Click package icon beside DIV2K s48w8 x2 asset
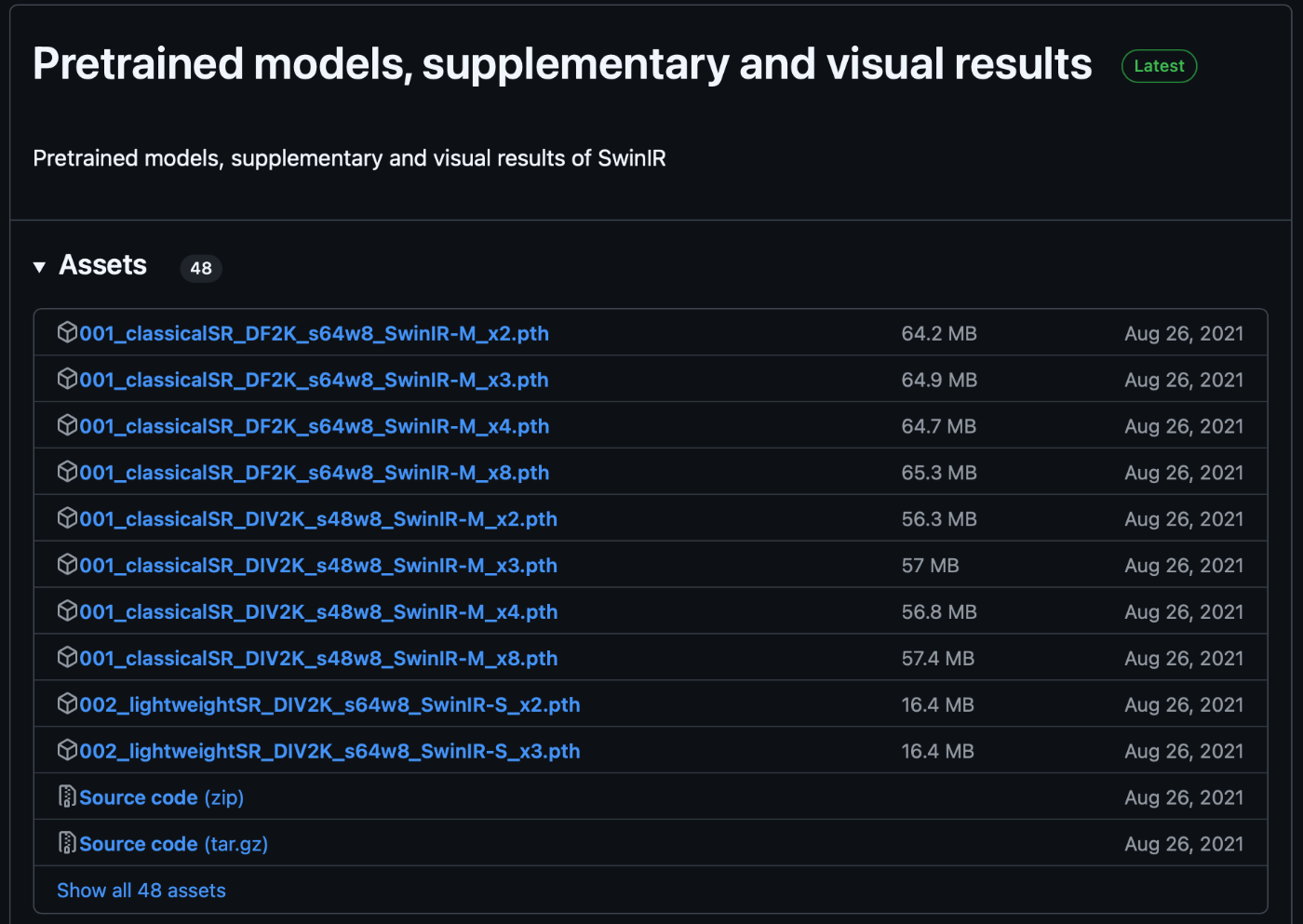The width and height of the screenshot is (1303, 924). click(x=67, y=518)
